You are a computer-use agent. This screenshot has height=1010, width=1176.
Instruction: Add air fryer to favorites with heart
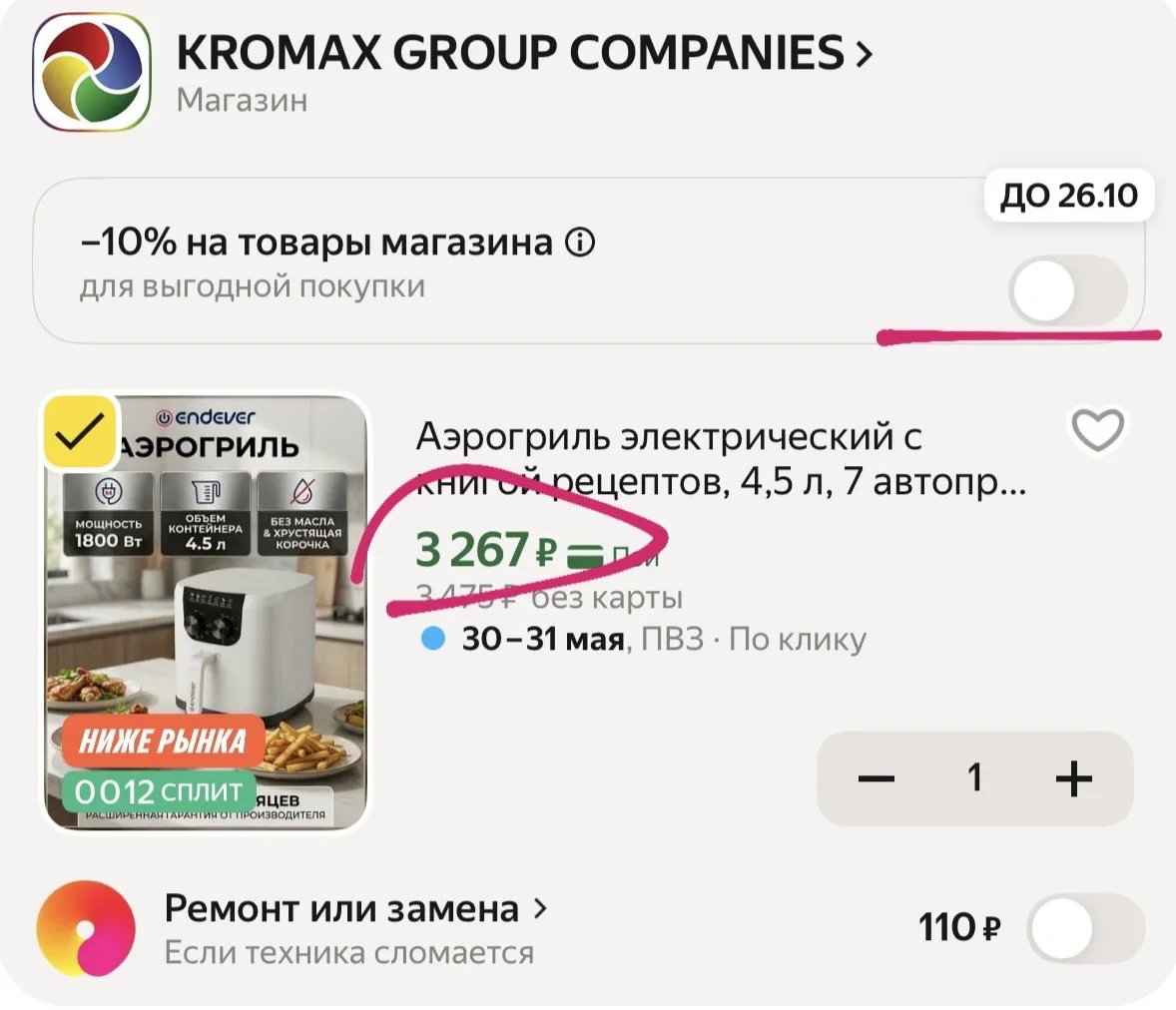[x=1098, y=429]
